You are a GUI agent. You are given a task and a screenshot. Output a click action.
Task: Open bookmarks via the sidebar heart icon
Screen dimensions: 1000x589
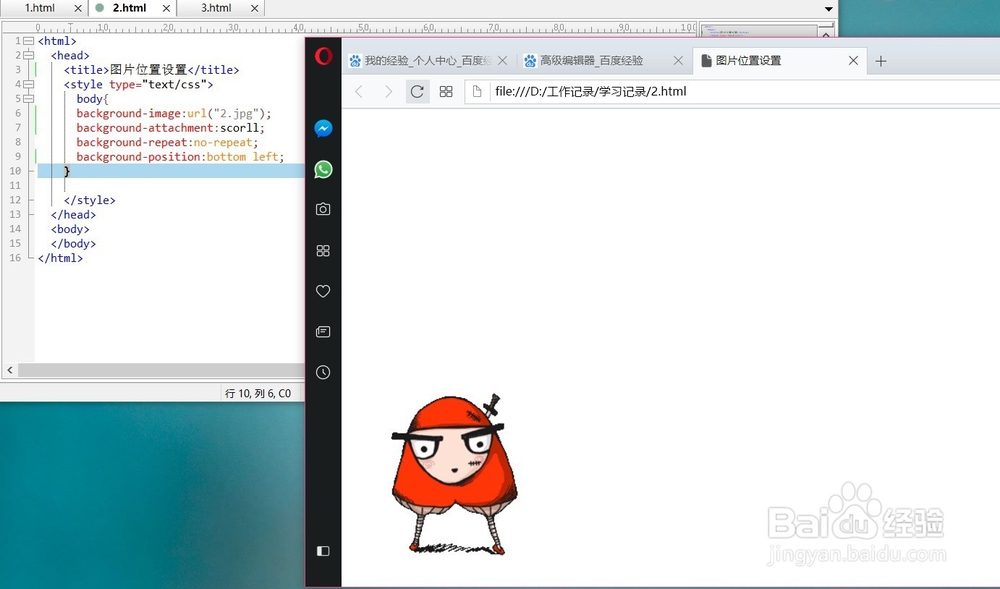tap(323, 291)
